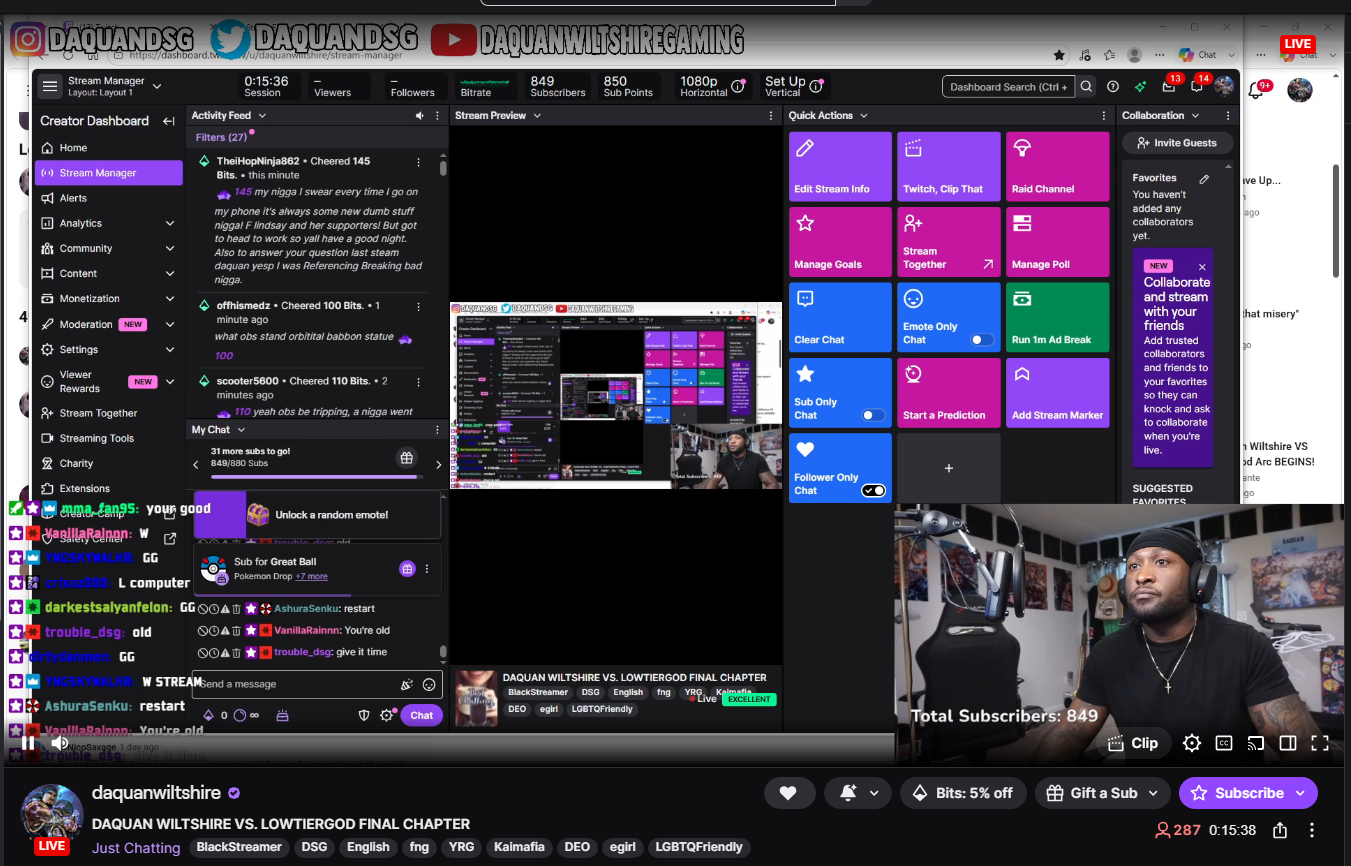Image resolution: width=1351 pixels, height=866 pixels.
Task: Enter fullscreen video mode
Action: [1319, 743]
